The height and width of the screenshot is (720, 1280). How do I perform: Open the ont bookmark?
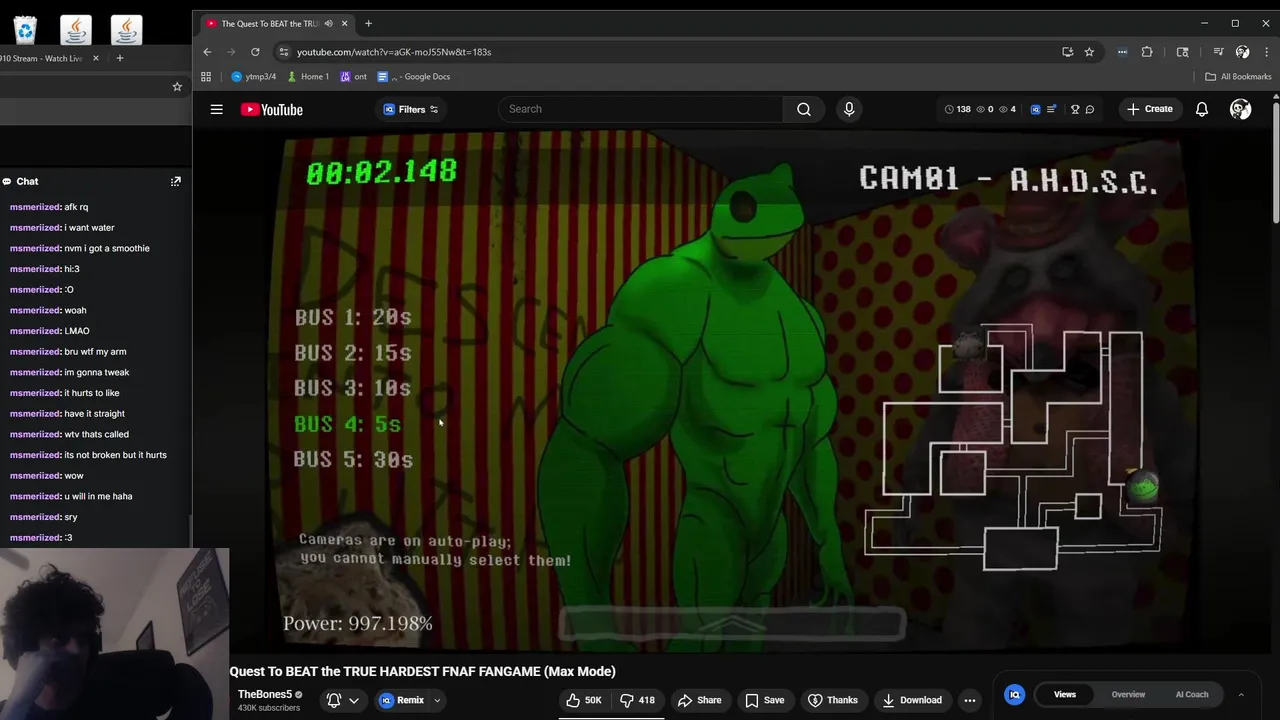[x=354, y=77]
